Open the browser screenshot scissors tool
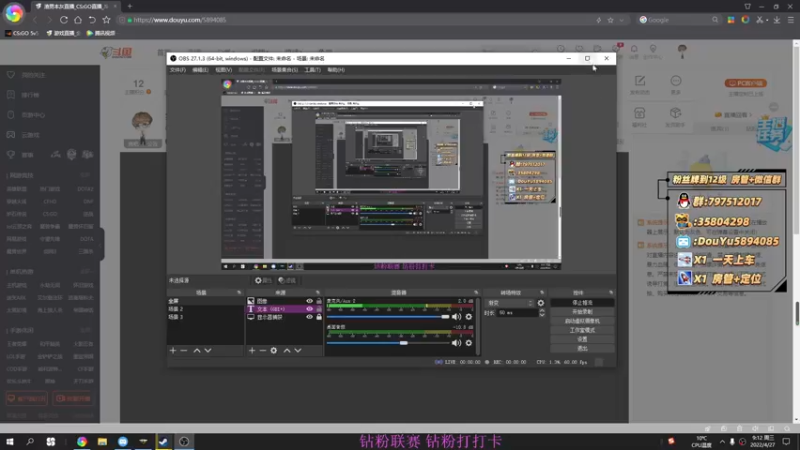The height and width of the screenshot is (450, 800). point(760,20)
